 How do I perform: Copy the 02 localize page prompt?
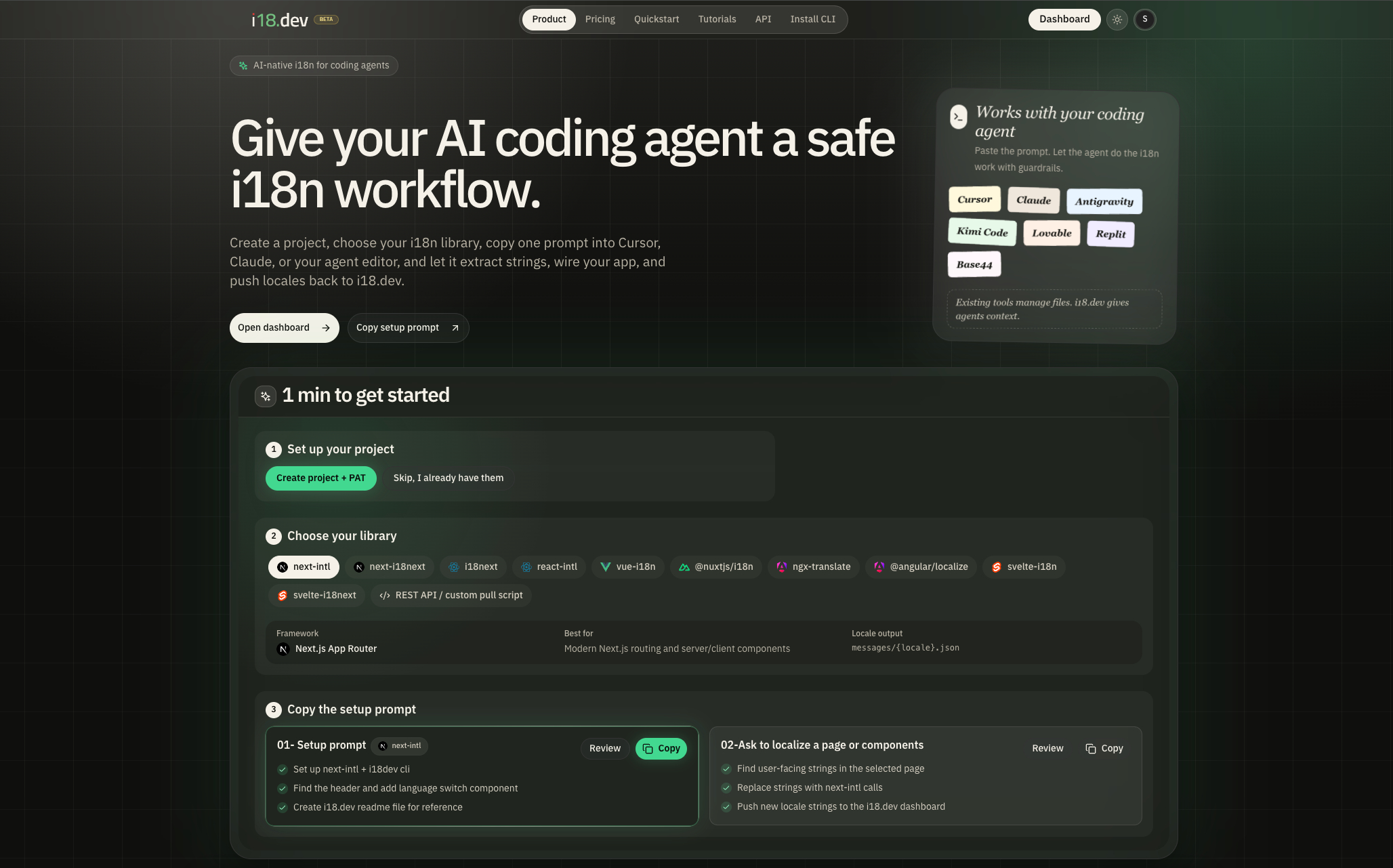[x=1104, y=749]
